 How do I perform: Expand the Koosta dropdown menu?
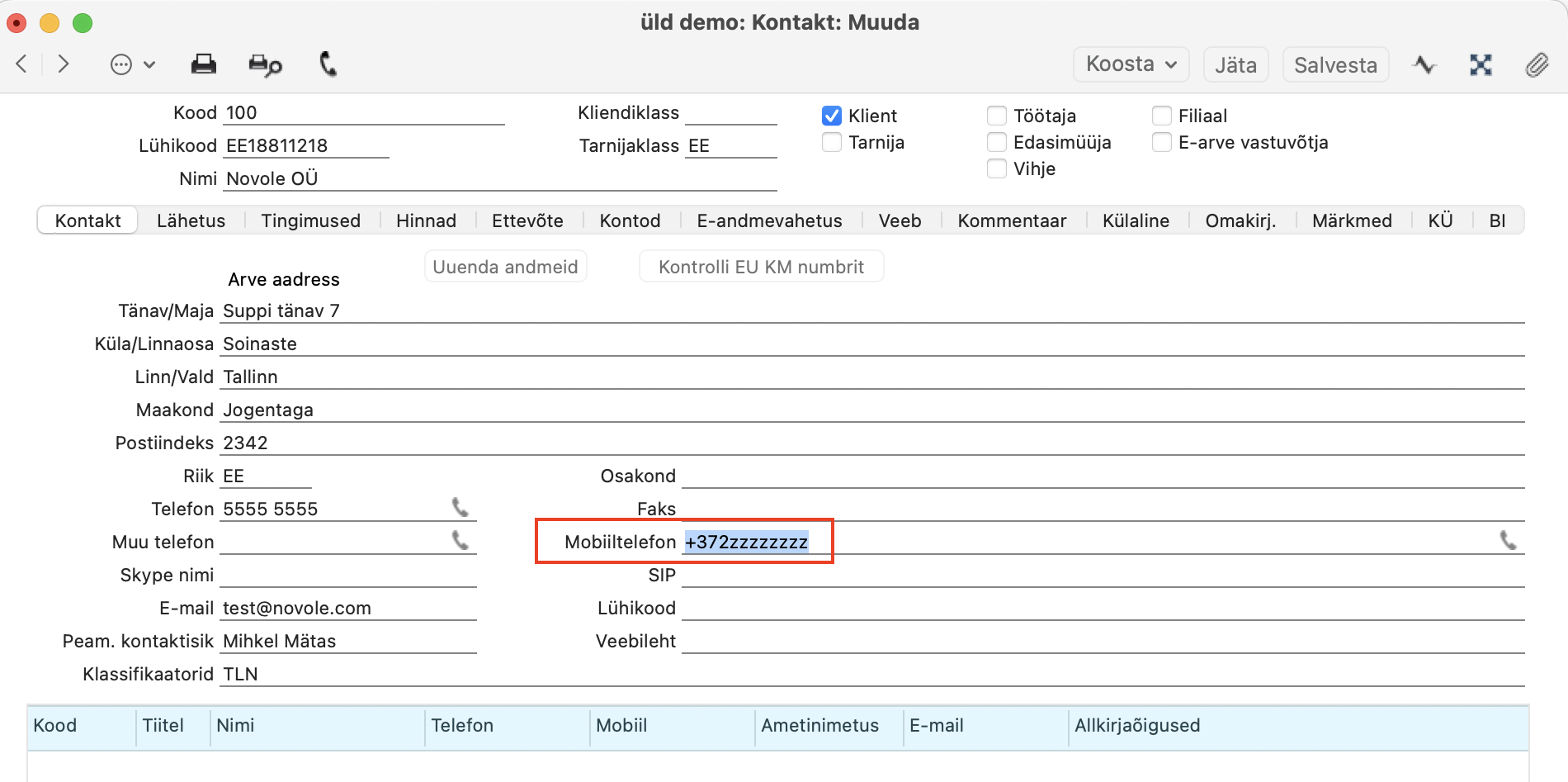[x=1131, y=64]
